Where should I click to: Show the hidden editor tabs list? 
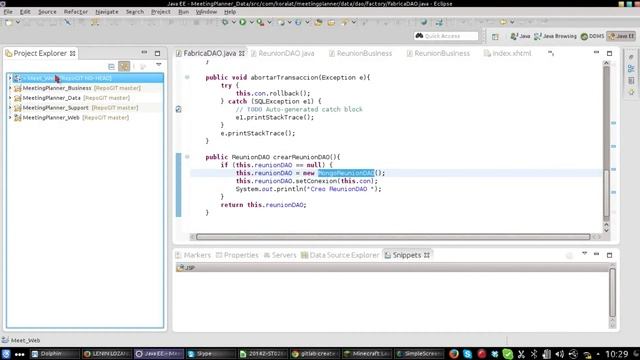[551, 53]
